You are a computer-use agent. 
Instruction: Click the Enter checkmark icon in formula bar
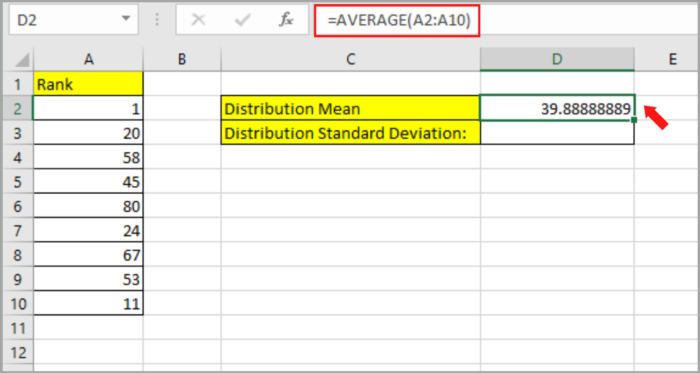pos(242,20)
